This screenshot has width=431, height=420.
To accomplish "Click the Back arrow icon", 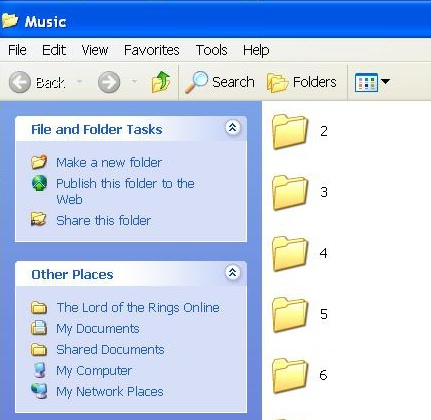I will 20,82.
